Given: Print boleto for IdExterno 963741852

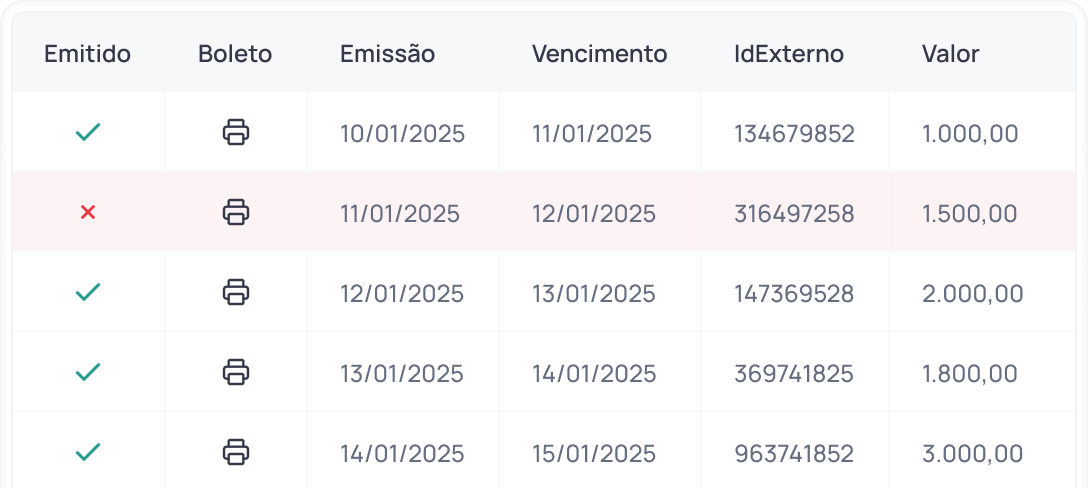Looking at the screenshot, I should coord(236,452).
